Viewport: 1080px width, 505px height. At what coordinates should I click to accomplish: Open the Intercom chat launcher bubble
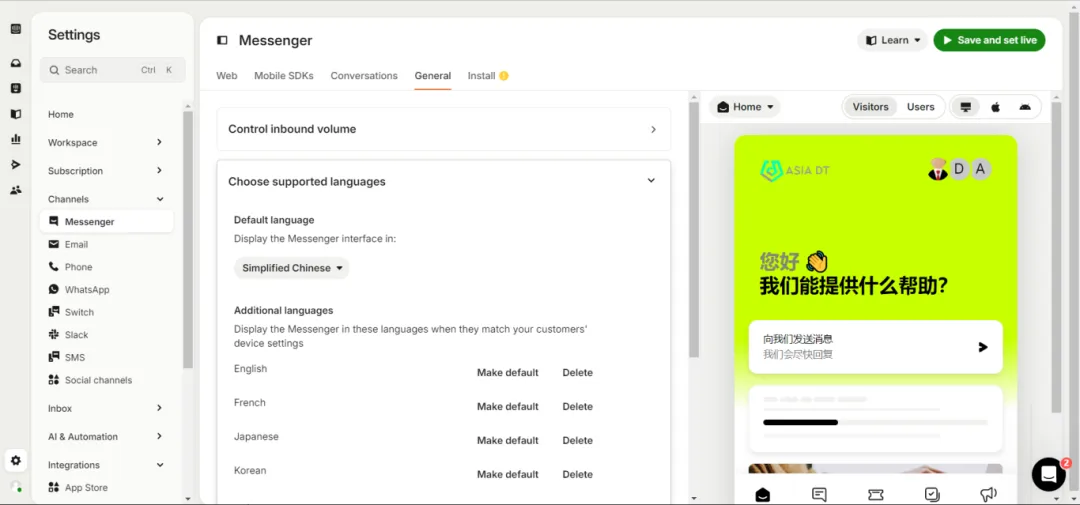click(x=1048, y=474)
